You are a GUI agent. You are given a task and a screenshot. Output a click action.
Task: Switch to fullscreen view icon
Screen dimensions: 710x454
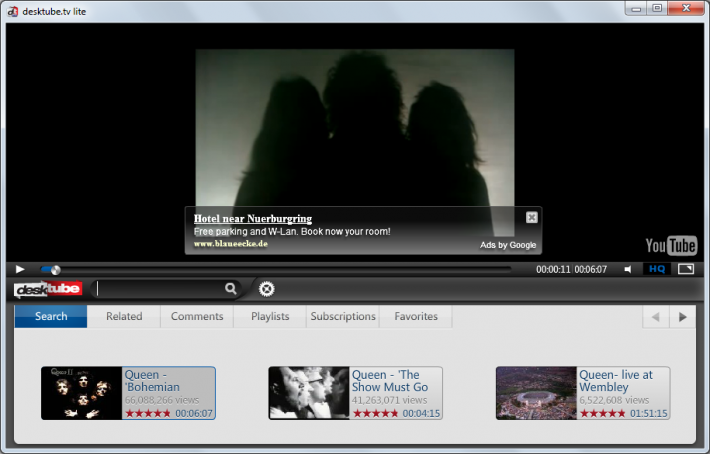(x=686, y=269)
